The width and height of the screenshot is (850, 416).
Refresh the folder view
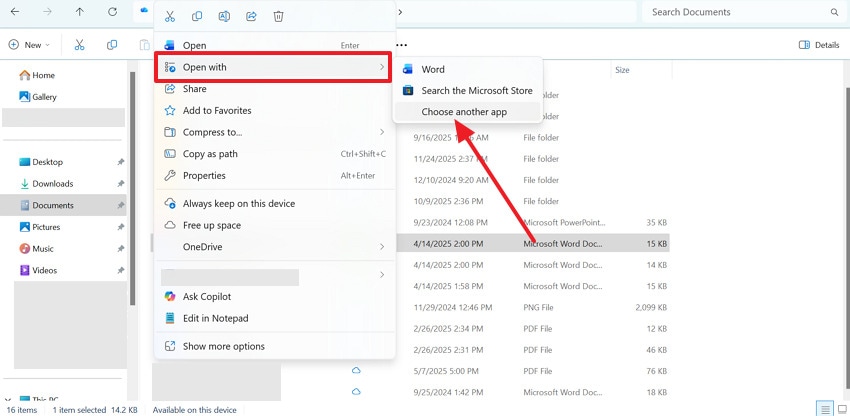tap(112, 12)
